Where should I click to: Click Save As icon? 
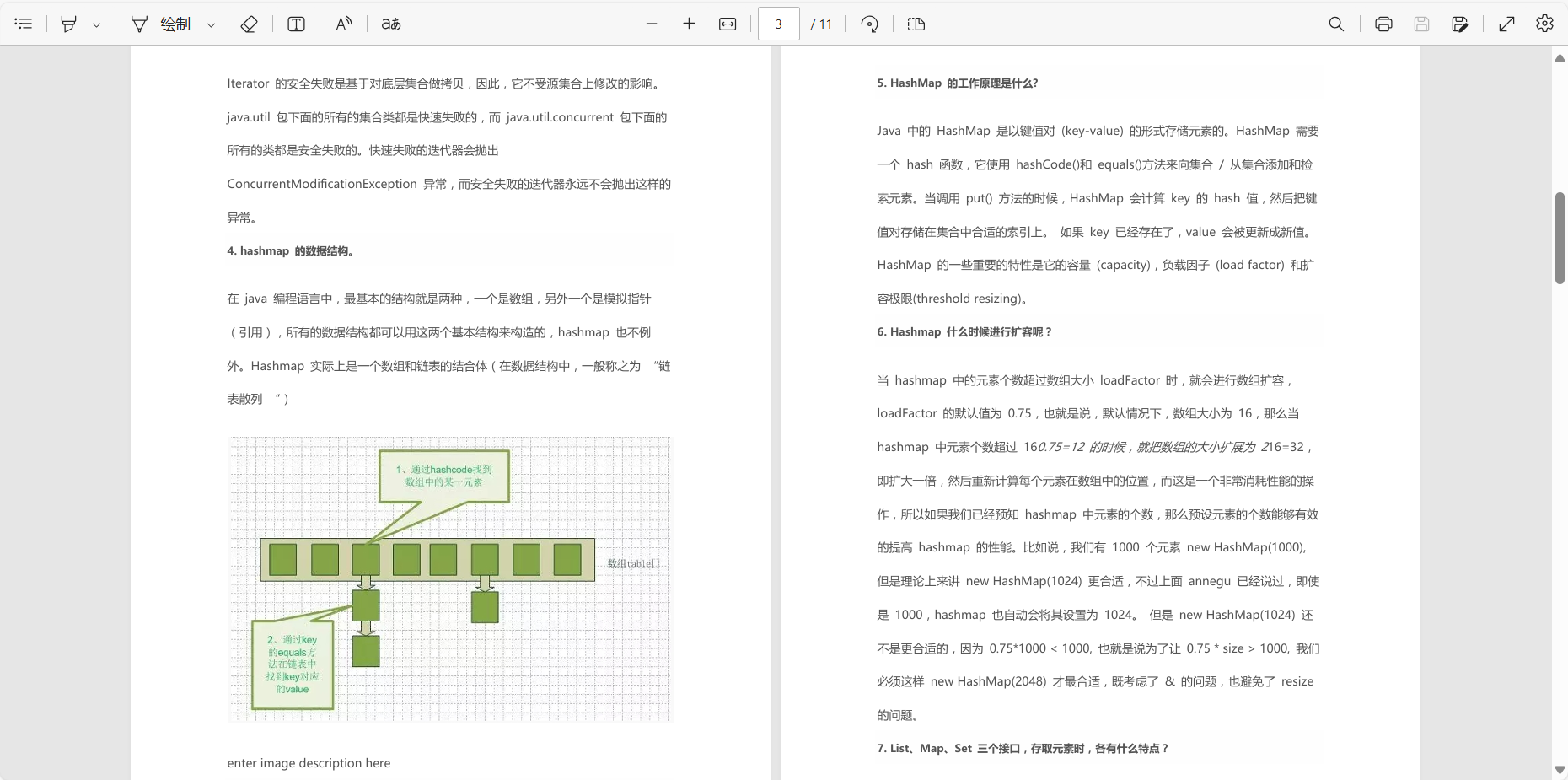click(x=1460, y=24)
